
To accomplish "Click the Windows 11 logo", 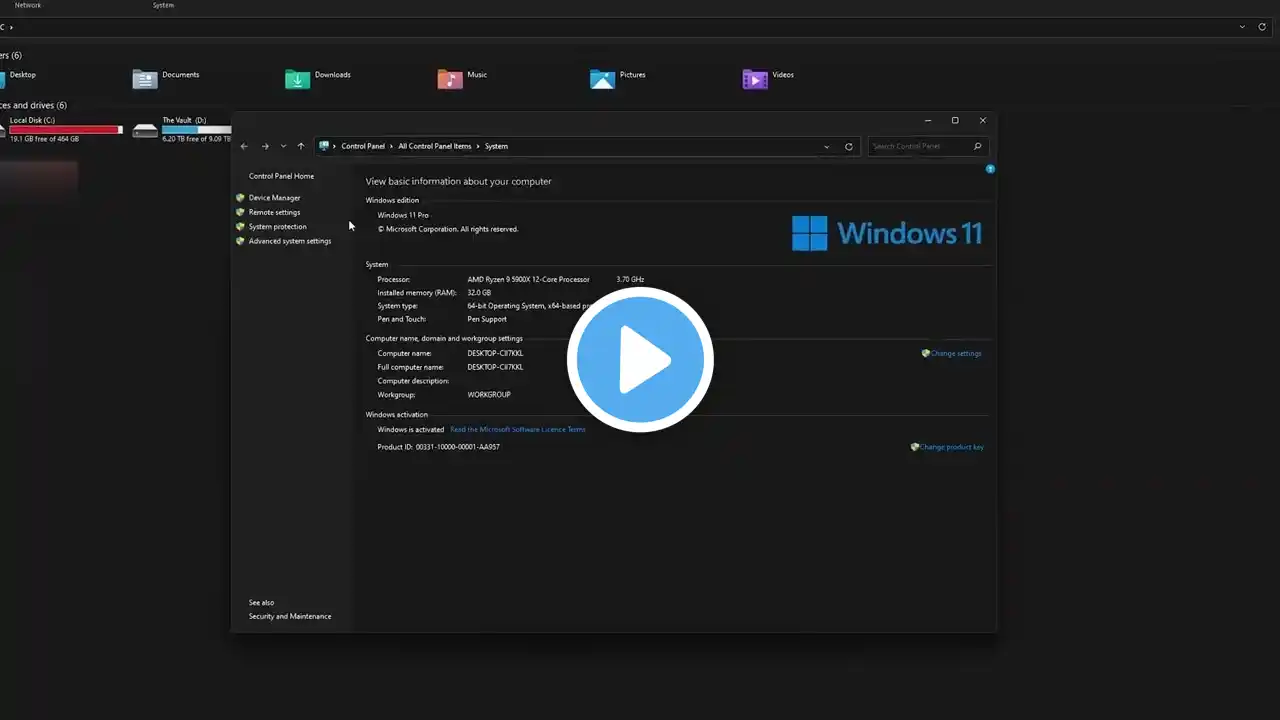I will point(887,233).
